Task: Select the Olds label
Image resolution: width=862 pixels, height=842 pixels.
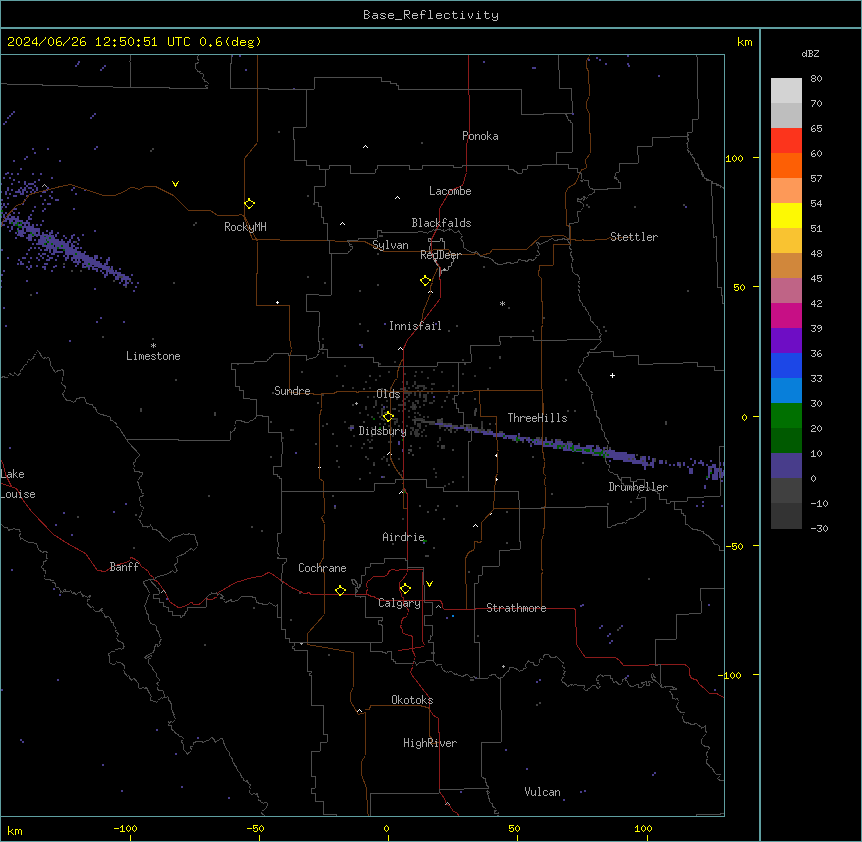Action: click(x=388, y=394)
